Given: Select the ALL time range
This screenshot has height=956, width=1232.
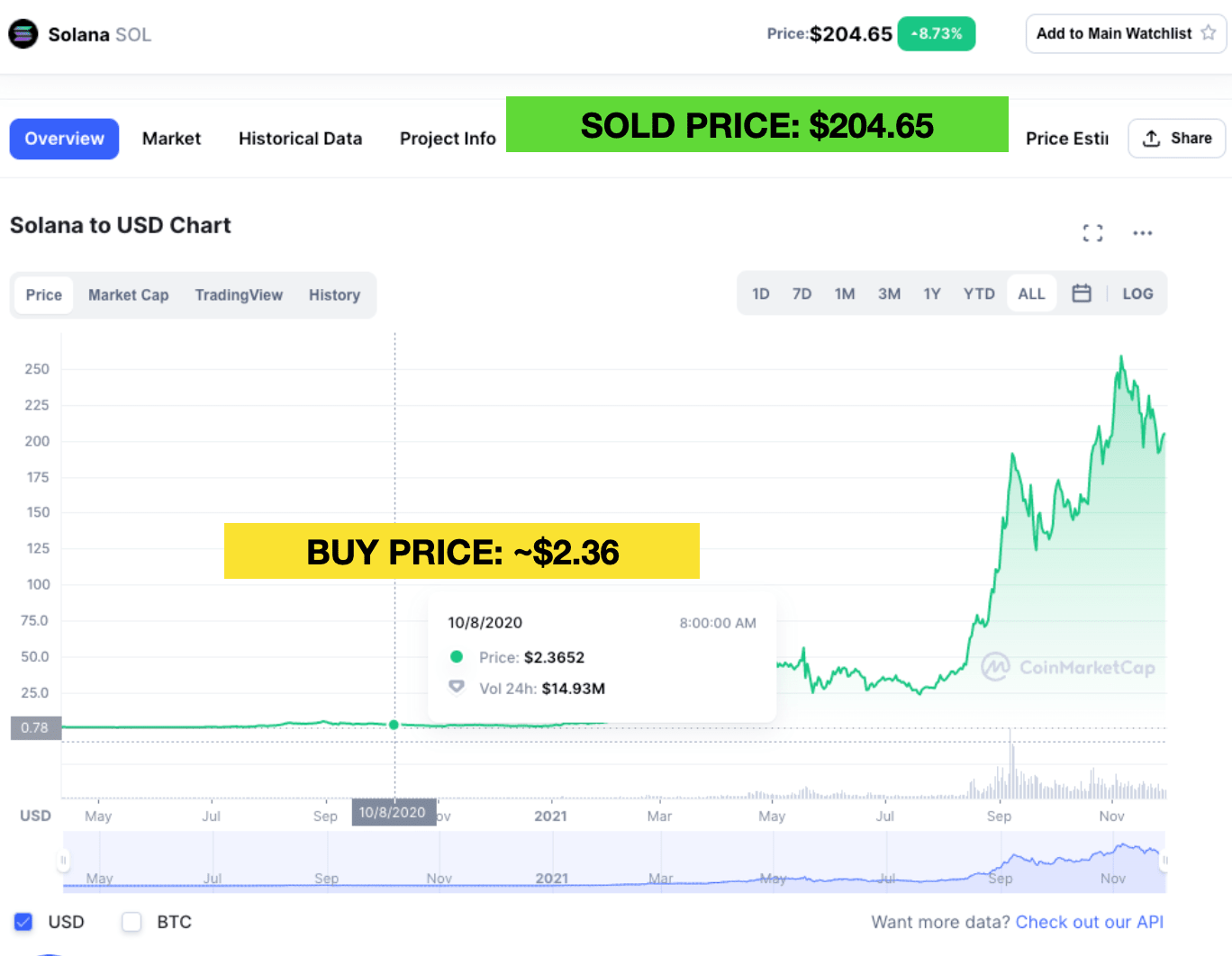Looking at the screenshot, I should coord(1031,293).
